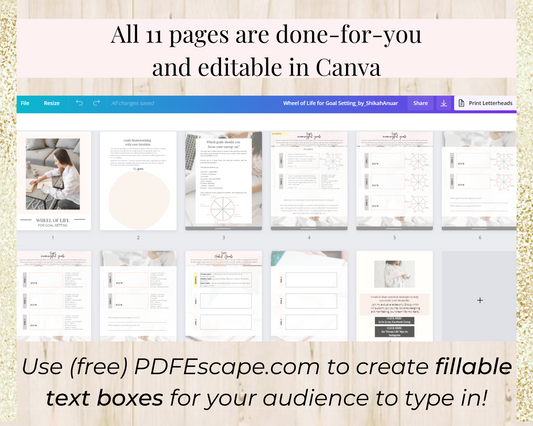This screenshot has height=426, width=533.
Task: Open the File menu
Action: pos(25,103)
